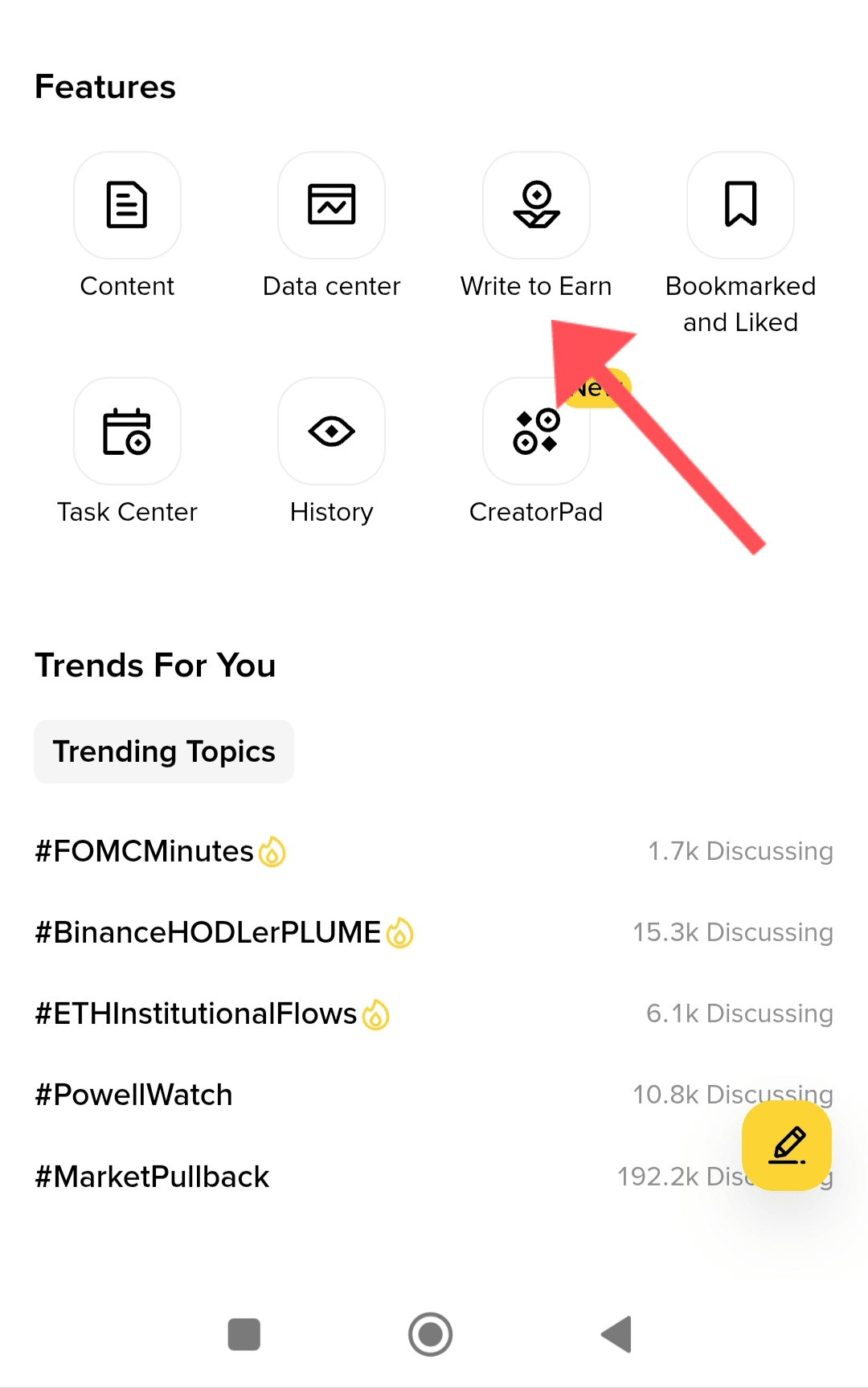Open Bookmarked and Liked bookmark icon
This screenshot has width=868, height=1388.
[740, 205]
